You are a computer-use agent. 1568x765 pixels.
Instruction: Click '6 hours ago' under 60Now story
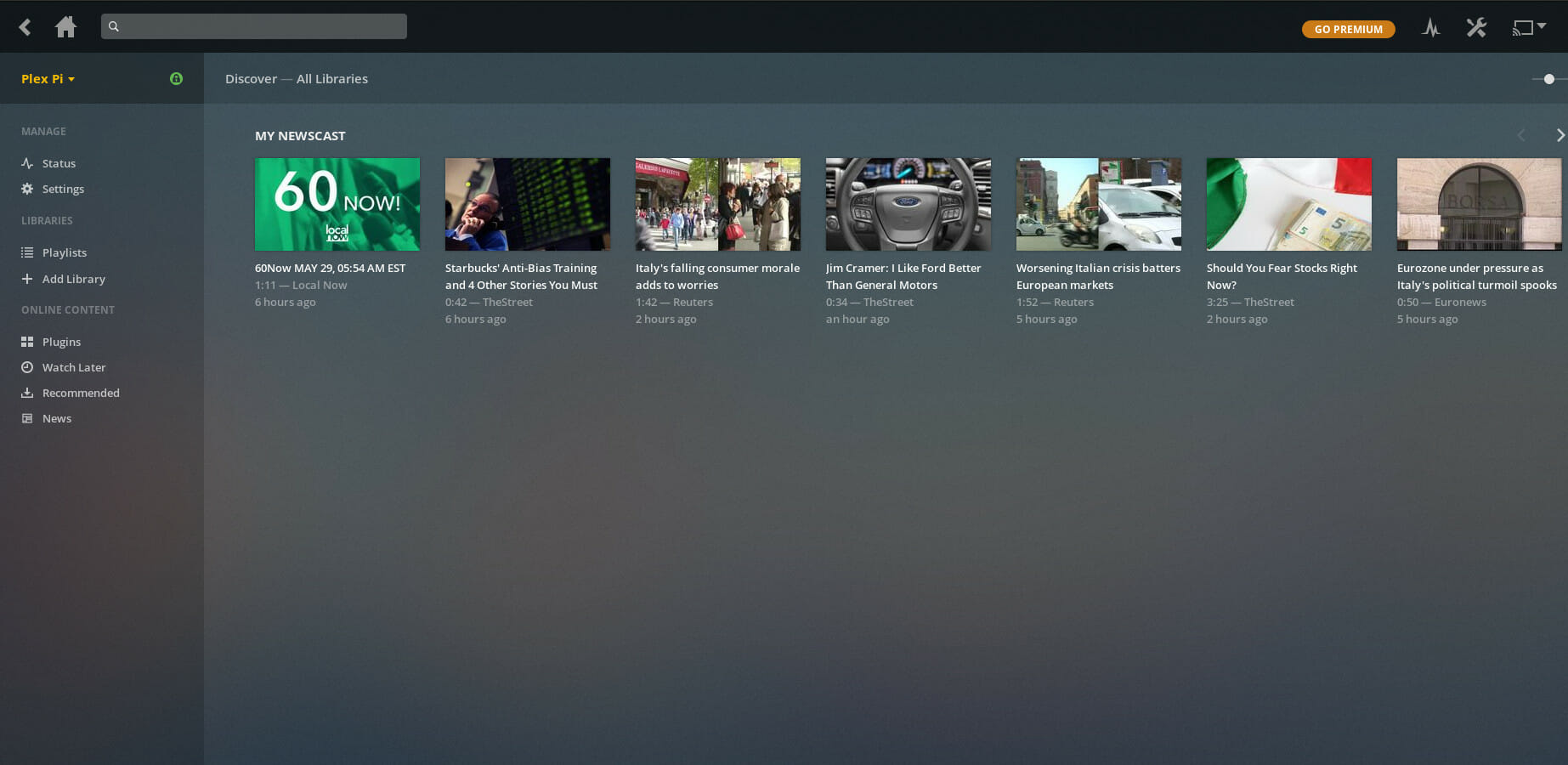click(286, 302)
